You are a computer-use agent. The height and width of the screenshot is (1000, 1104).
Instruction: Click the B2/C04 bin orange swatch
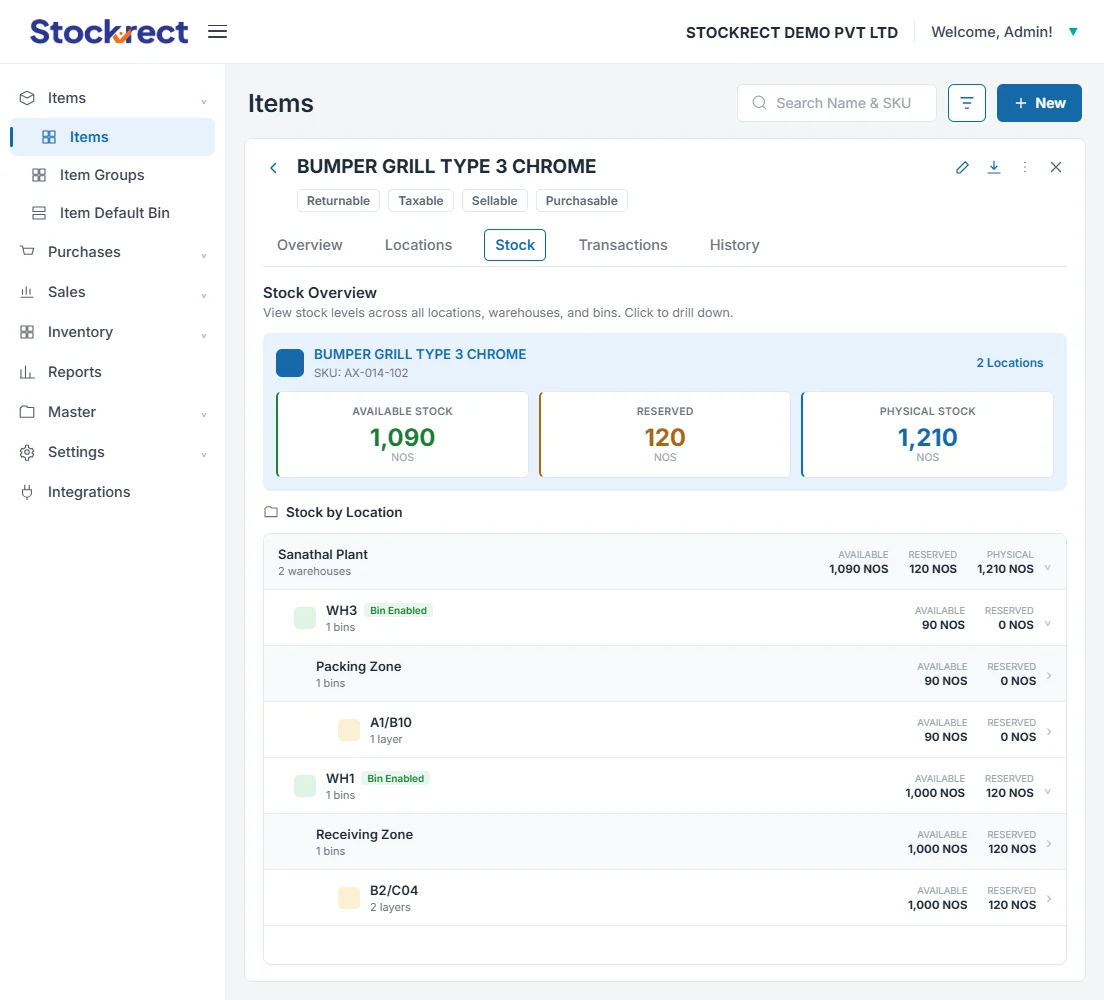click(x=349, y=898)
